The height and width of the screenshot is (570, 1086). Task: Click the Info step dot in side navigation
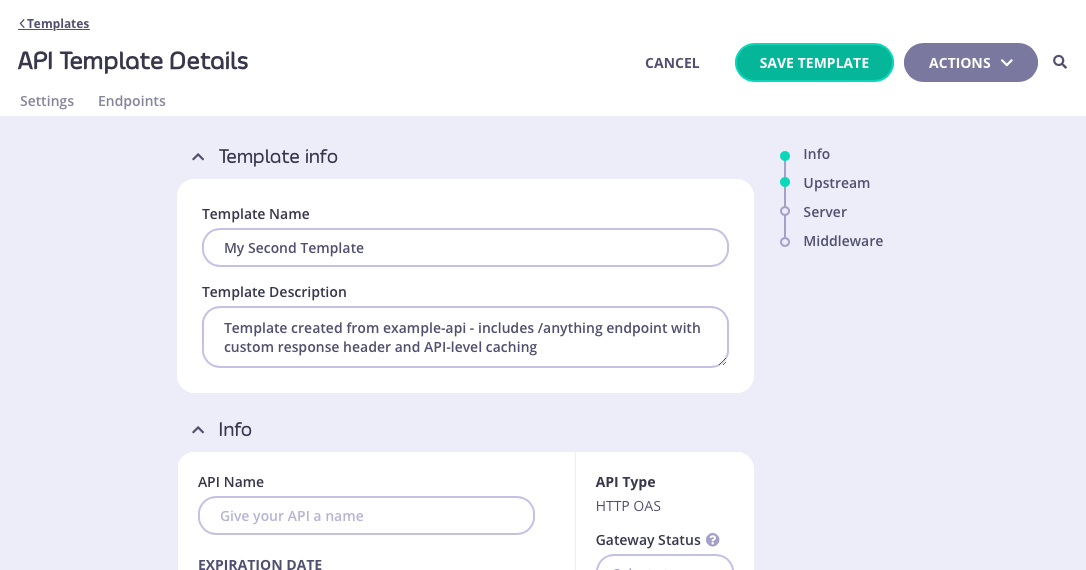pyautogui.click(x=785, y=155)
